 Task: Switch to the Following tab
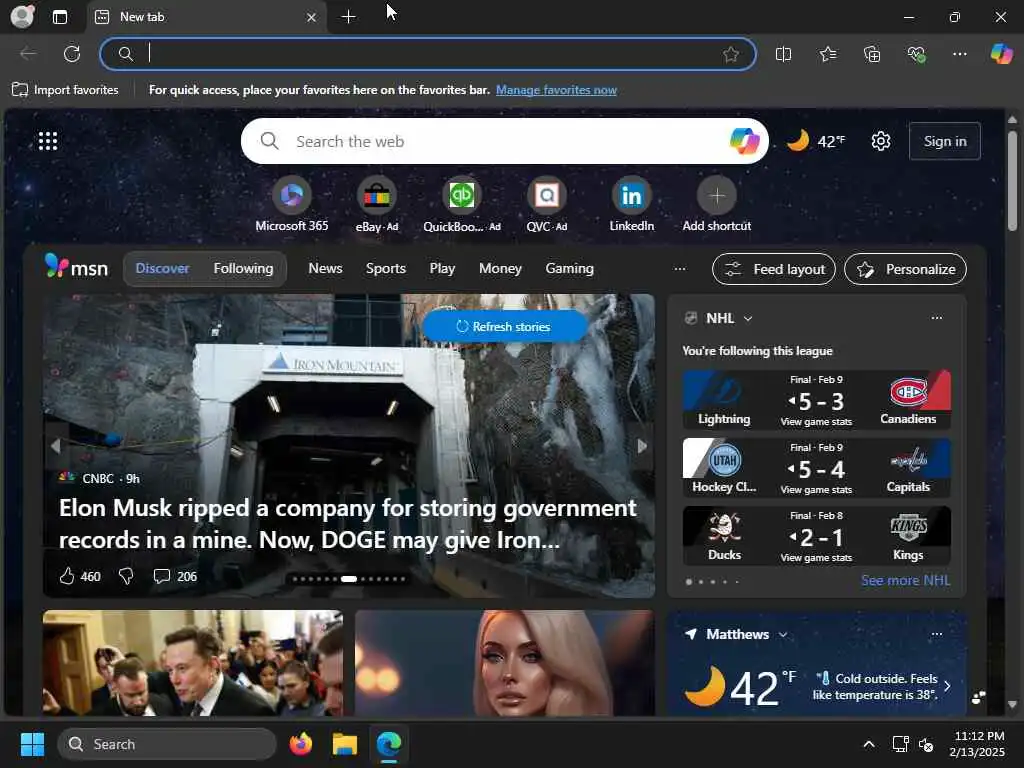243,268
